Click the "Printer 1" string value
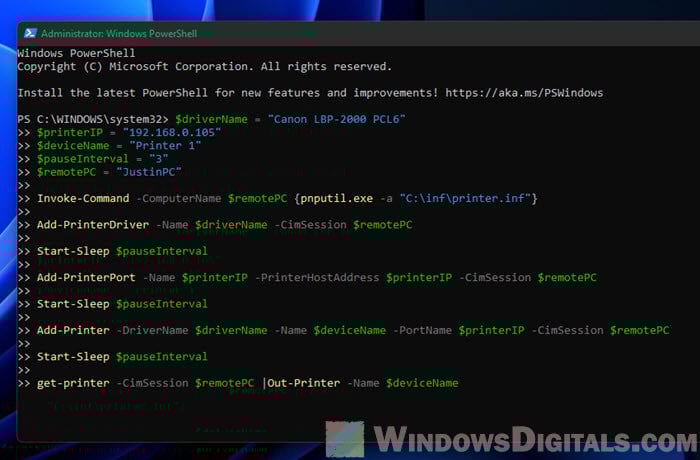The image size is (700, 460). [x=165, y=146]
